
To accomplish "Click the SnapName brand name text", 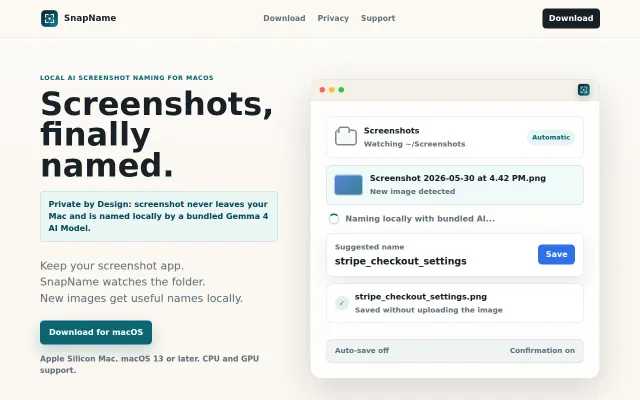I will tap(90, 18).
